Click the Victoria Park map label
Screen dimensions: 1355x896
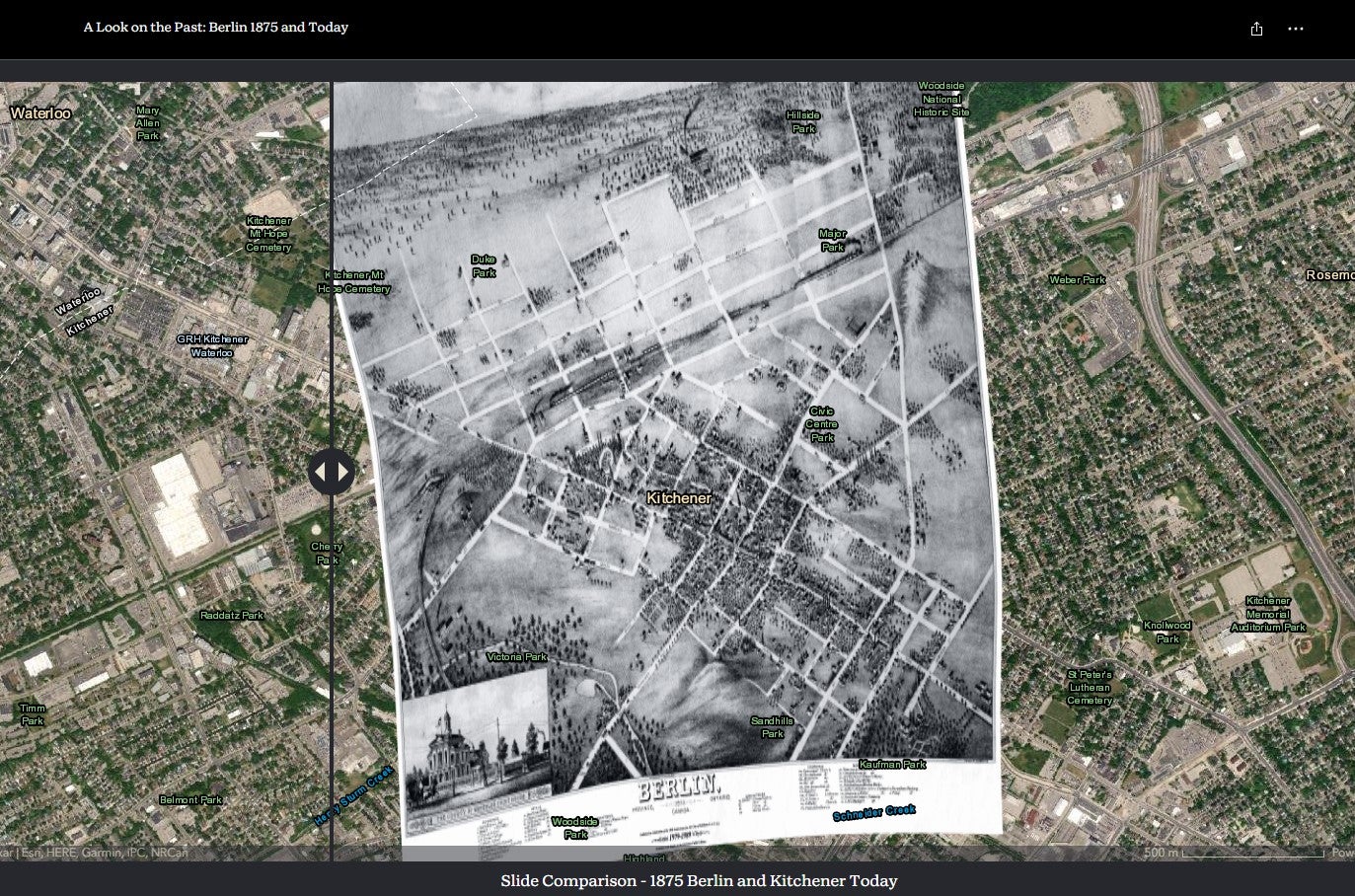516,657
